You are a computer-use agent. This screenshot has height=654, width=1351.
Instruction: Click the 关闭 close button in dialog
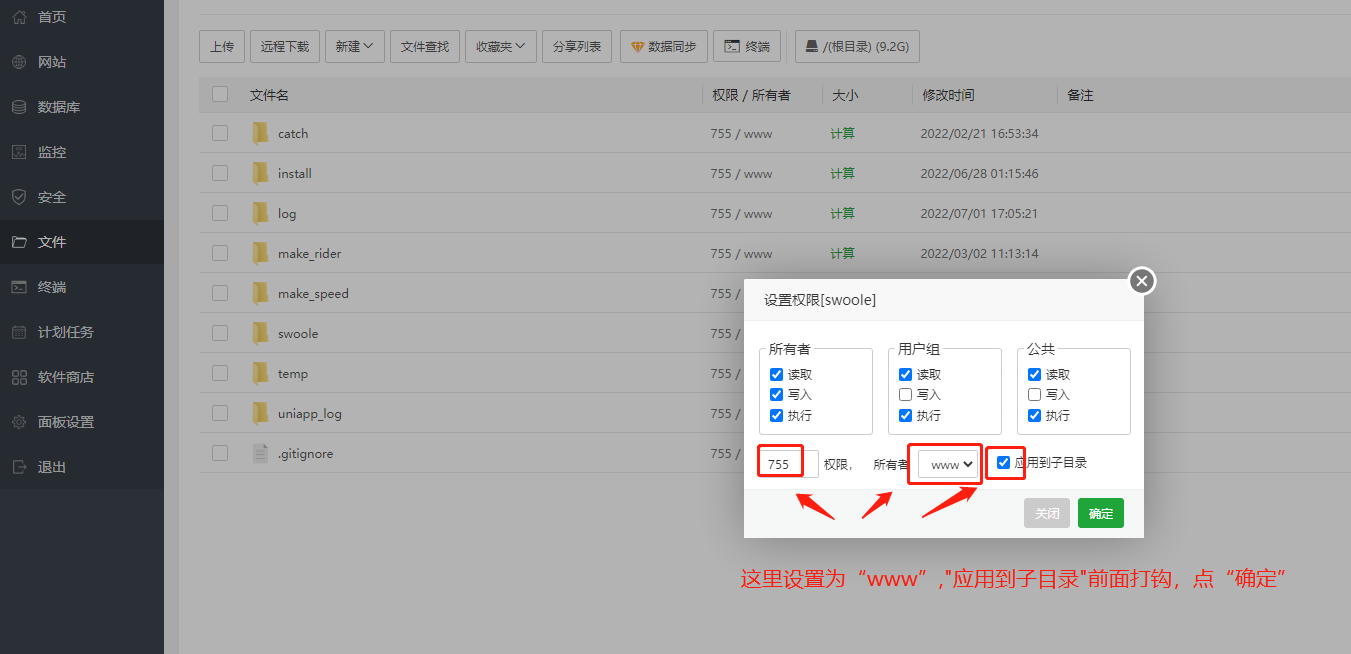click(1047, 513)
